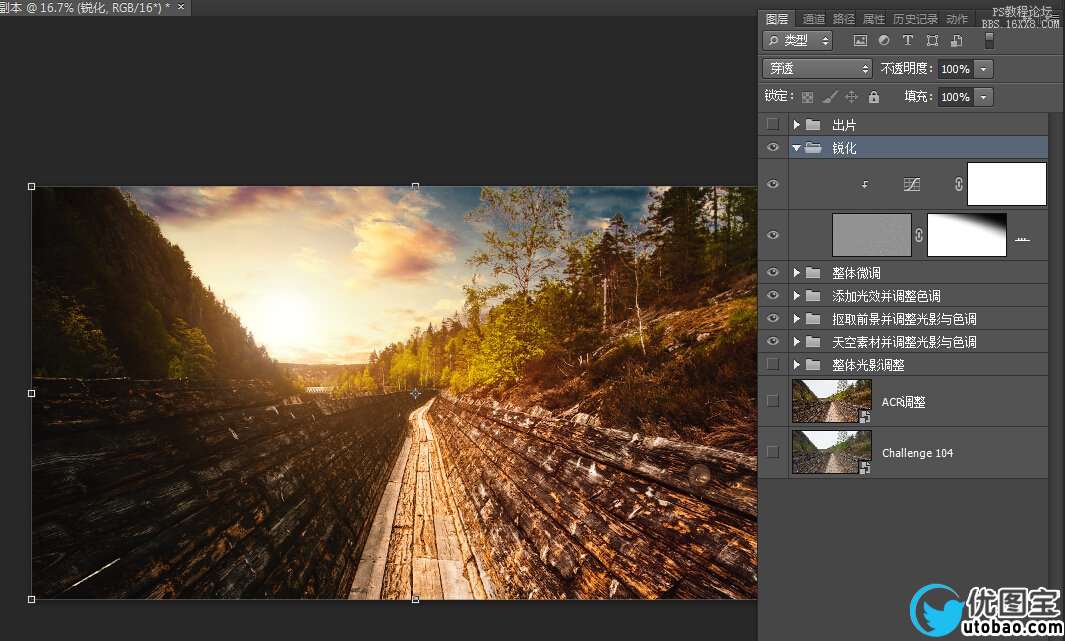Click smart object badge on Challenge 104 thumbnail
Screen dimensions: 1065x641
(x=865, y=467)
